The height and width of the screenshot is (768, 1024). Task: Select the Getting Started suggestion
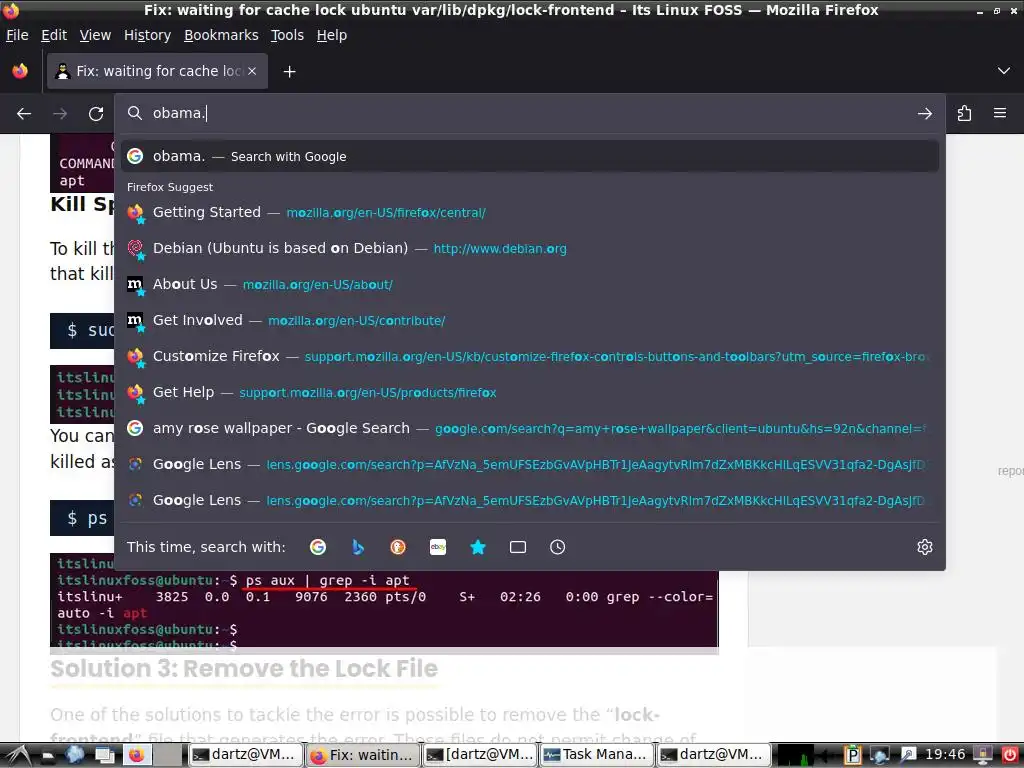coord(530,212)
